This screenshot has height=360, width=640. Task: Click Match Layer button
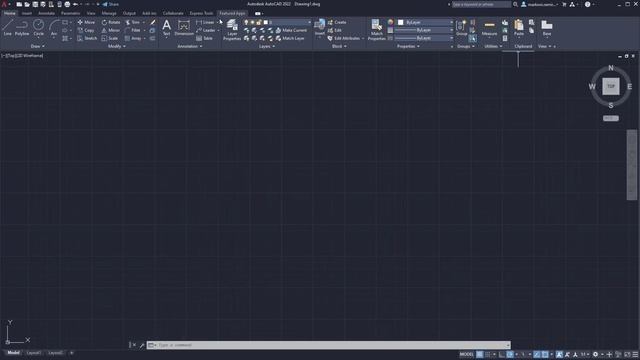pos(290,38)
